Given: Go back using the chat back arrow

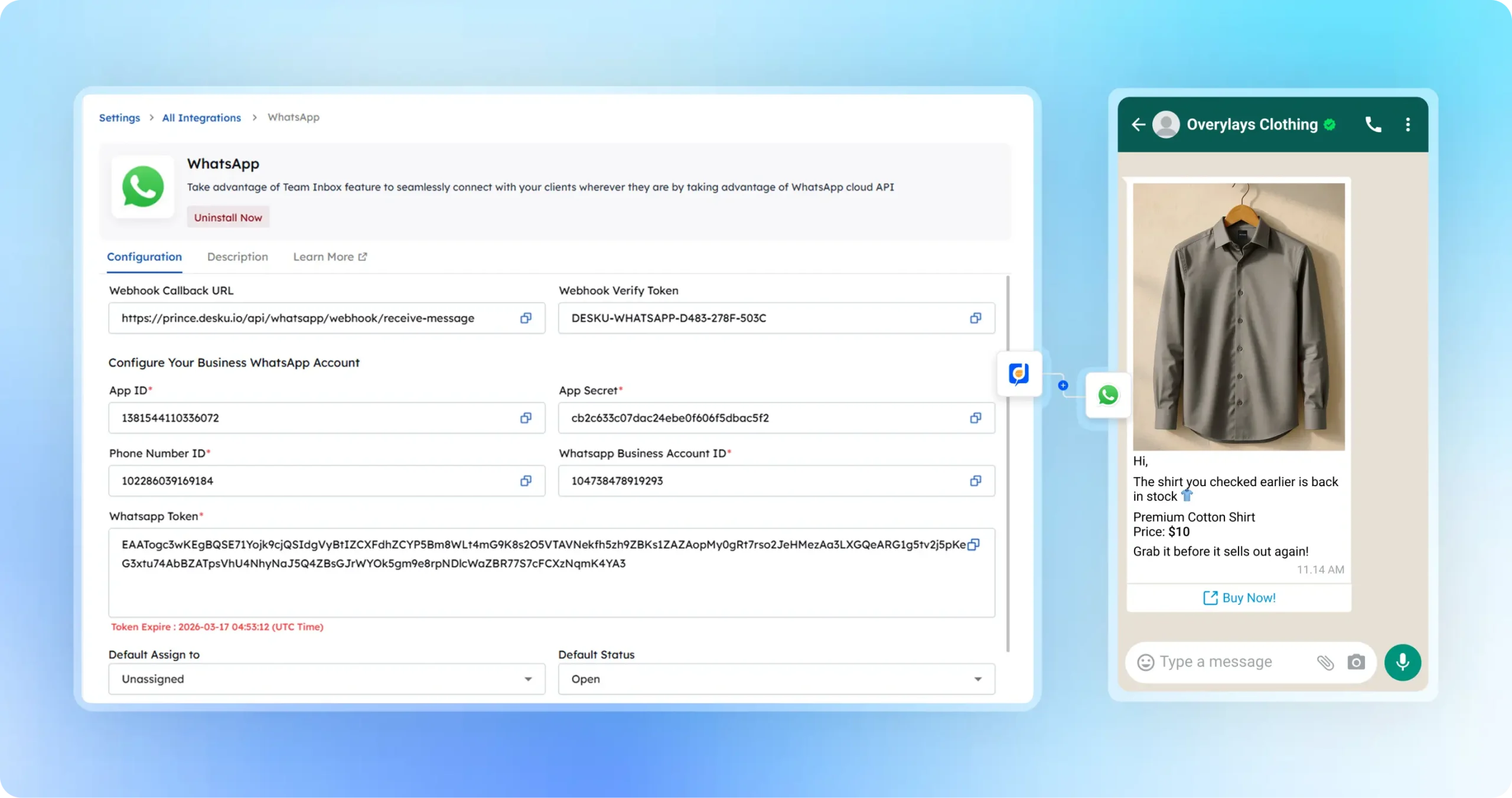Looking at the screenshot, I should pos(1138,124).
